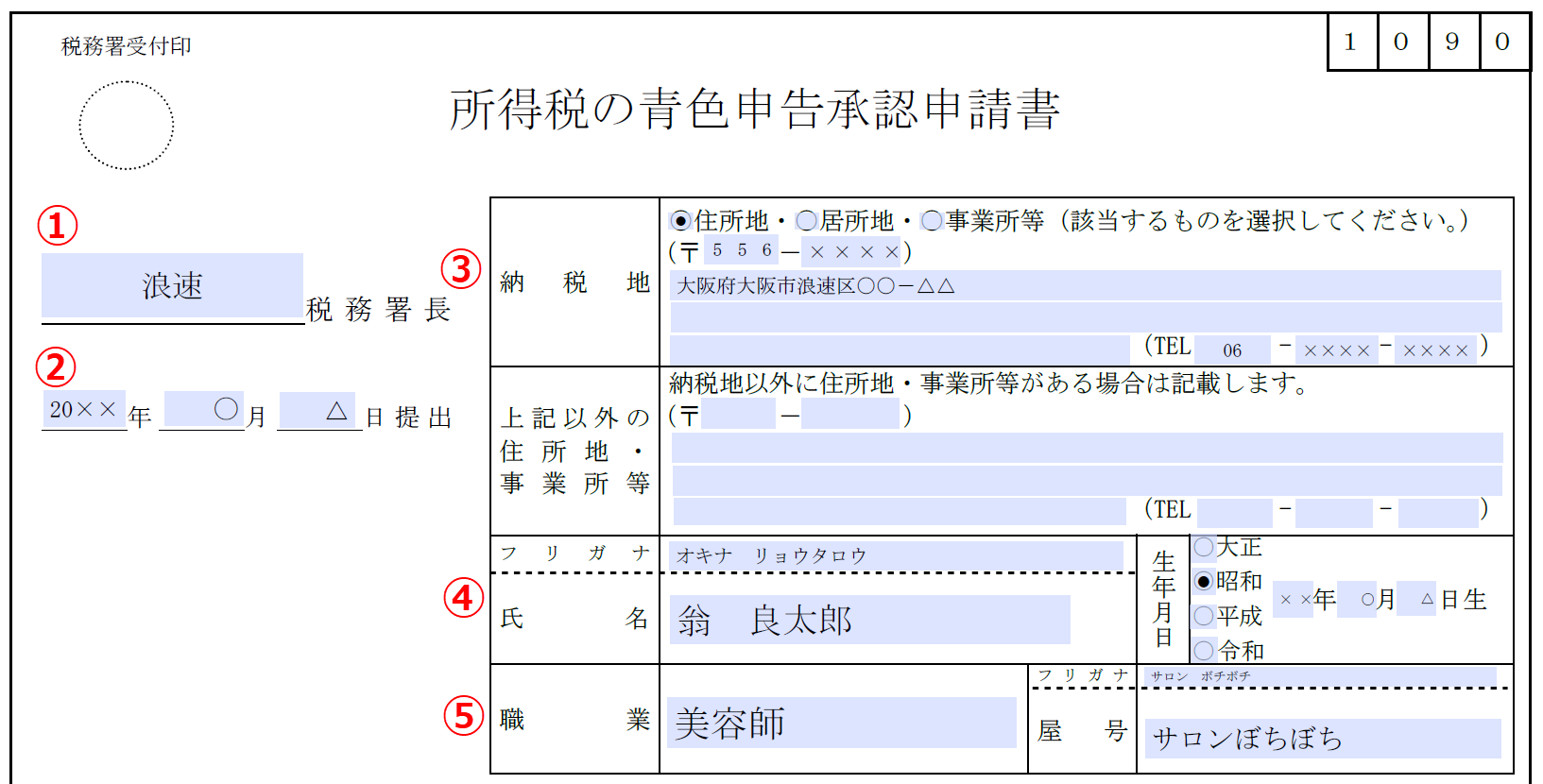Click the birth month field before 月
Image resolution: width=1543 pixels, height=784 pixels.
pyautogui.click(x=1358, y=599)
